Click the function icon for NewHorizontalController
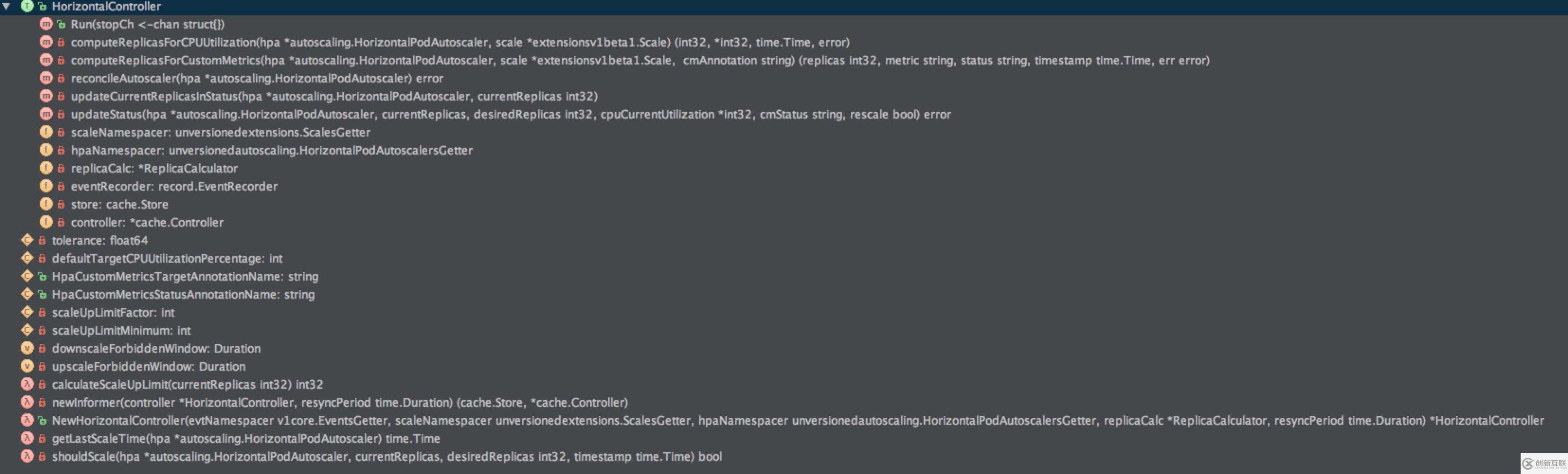This screenshot has width=1568, height=474. click(27, 420)
